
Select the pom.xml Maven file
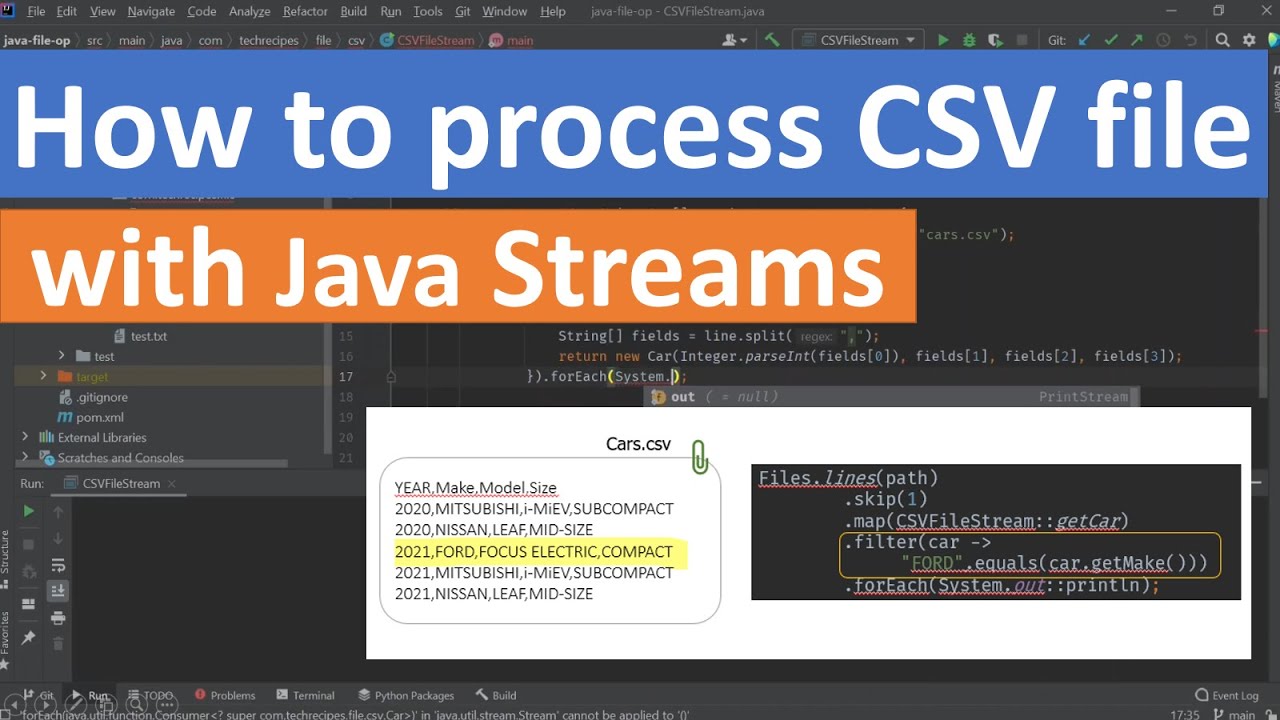(x=91, y=417)
